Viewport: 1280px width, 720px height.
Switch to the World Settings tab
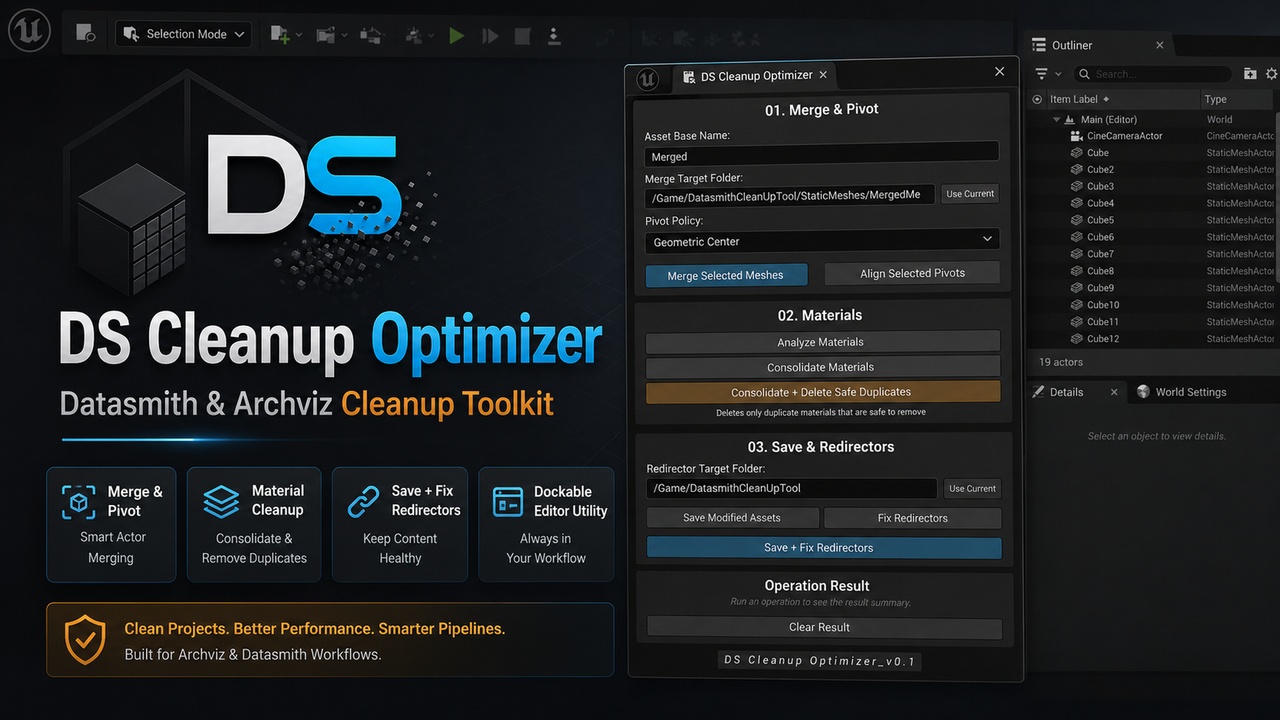pyautogui.click(x=1182, y=392)
